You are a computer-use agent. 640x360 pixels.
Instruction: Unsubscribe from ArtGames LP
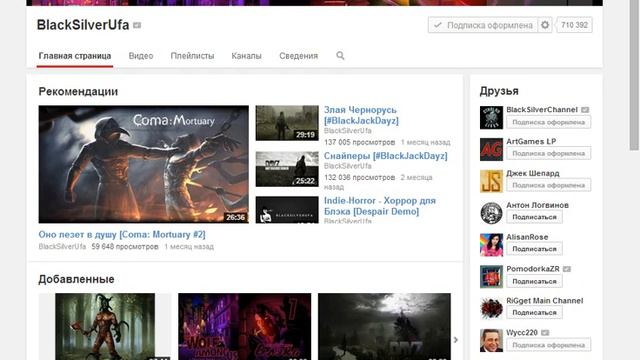click(549, 153)
